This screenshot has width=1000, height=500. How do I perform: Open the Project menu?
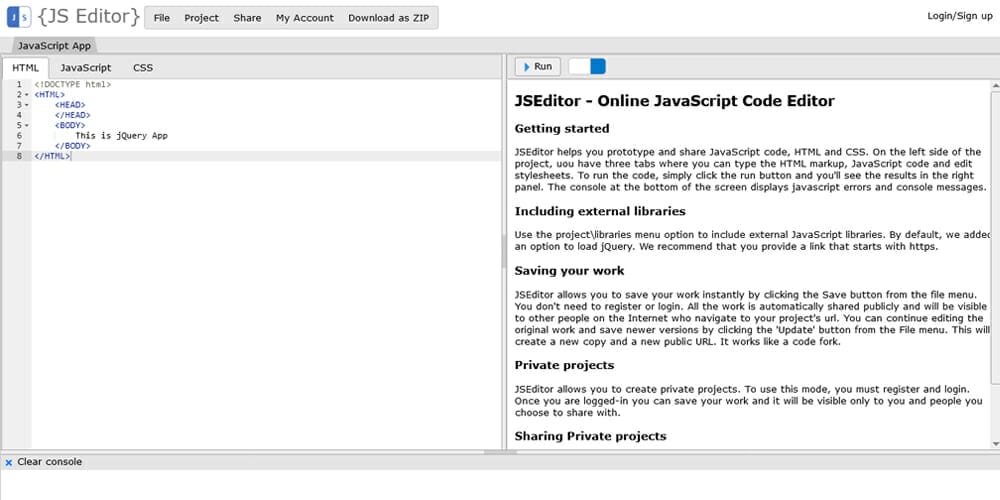pyautogui.click(x=202, y=18)
